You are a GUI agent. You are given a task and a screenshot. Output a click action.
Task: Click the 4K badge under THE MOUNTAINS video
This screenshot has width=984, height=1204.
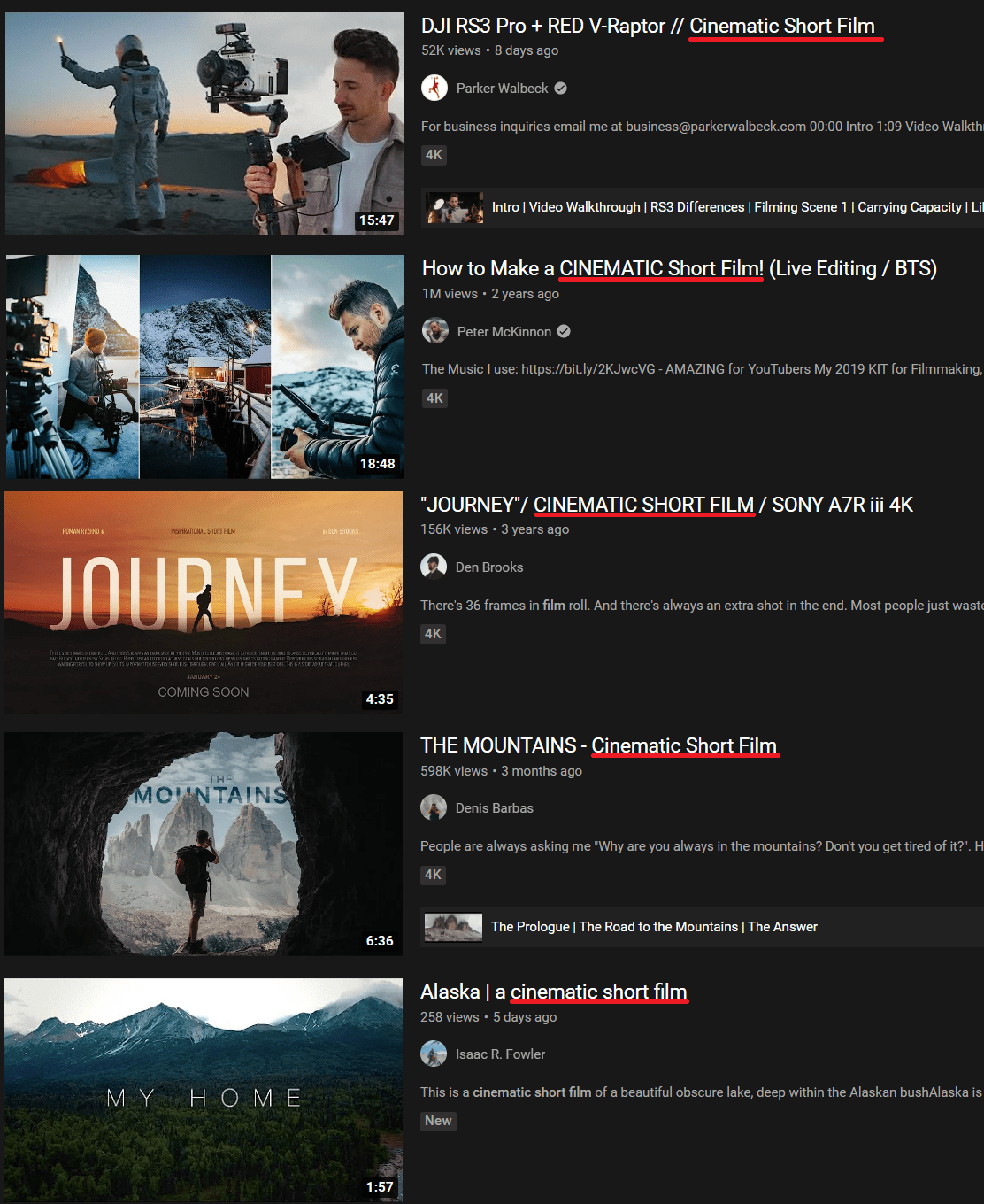(433, 875)
